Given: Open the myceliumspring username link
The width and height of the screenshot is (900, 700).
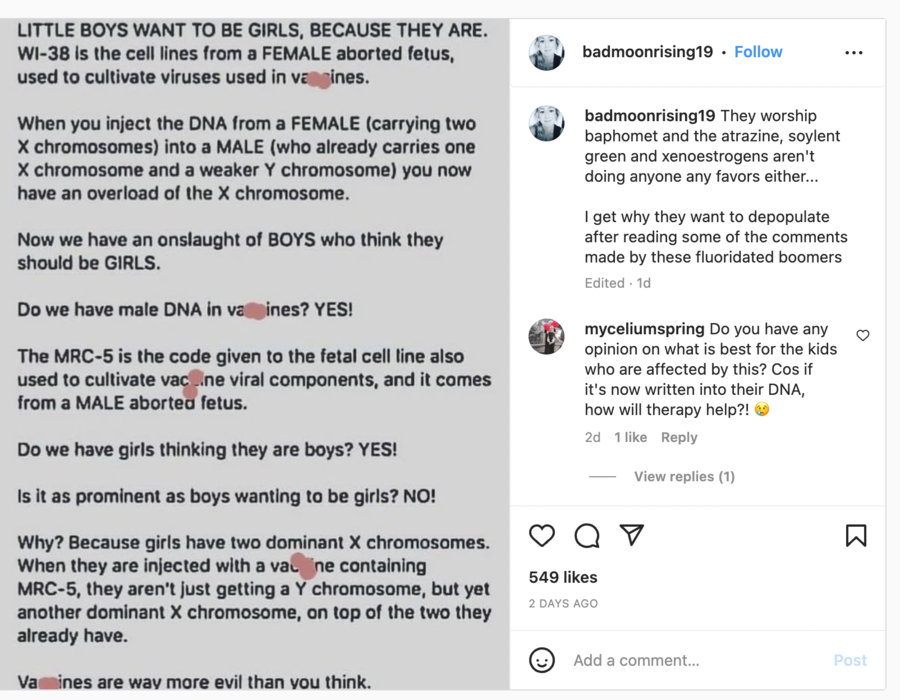Looking at the screenshot, I should (644, 329).
